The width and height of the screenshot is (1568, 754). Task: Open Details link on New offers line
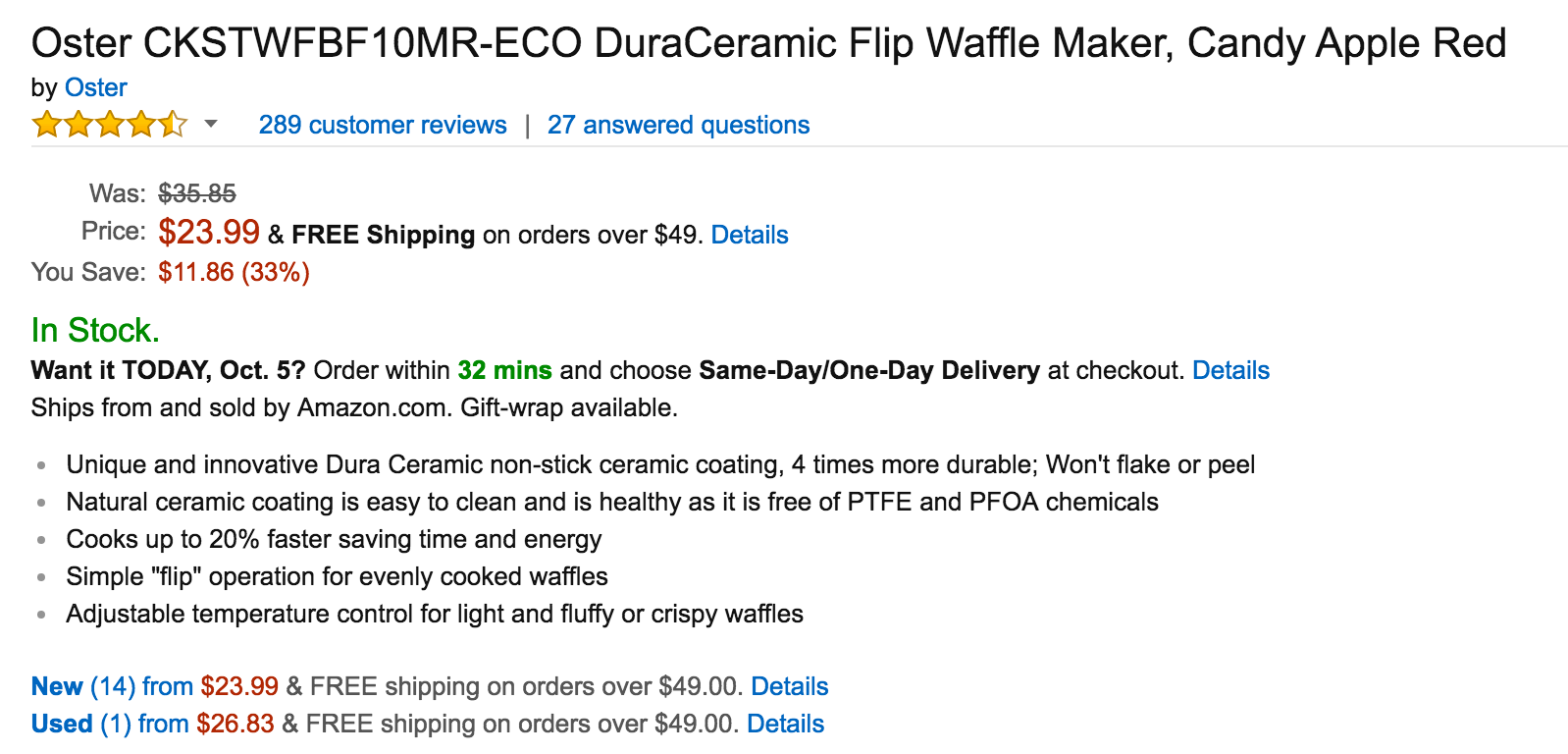point(790,686)
